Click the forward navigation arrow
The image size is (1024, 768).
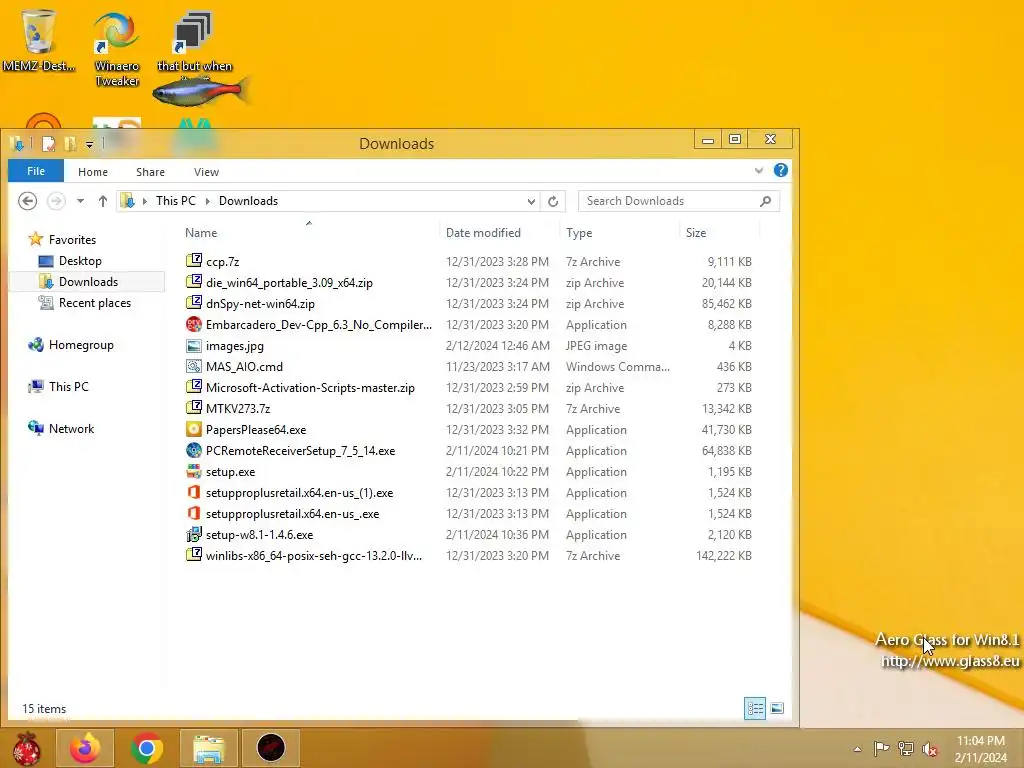(56, 201)
